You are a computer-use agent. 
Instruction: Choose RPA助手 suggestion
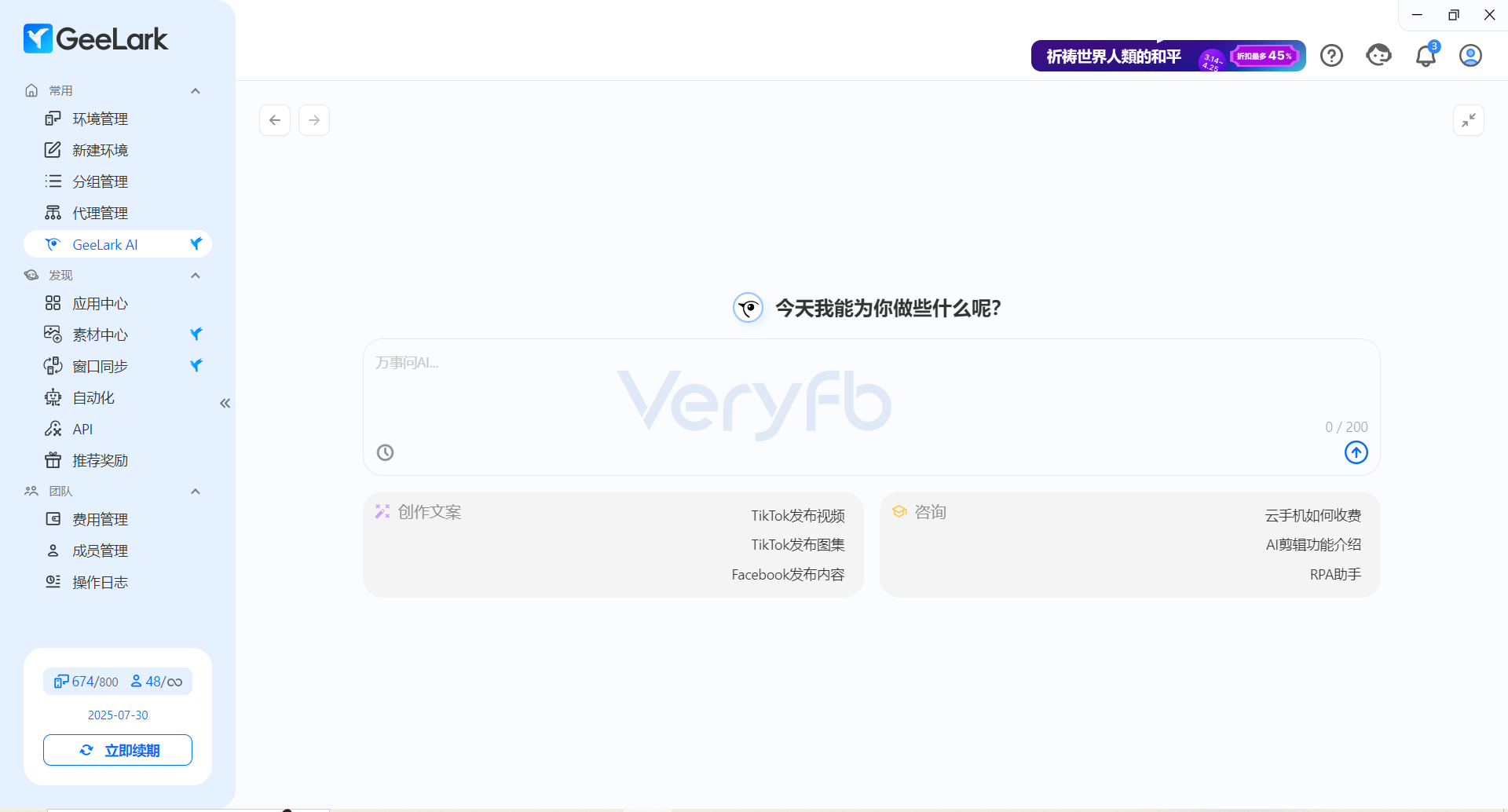point(1335,575)
